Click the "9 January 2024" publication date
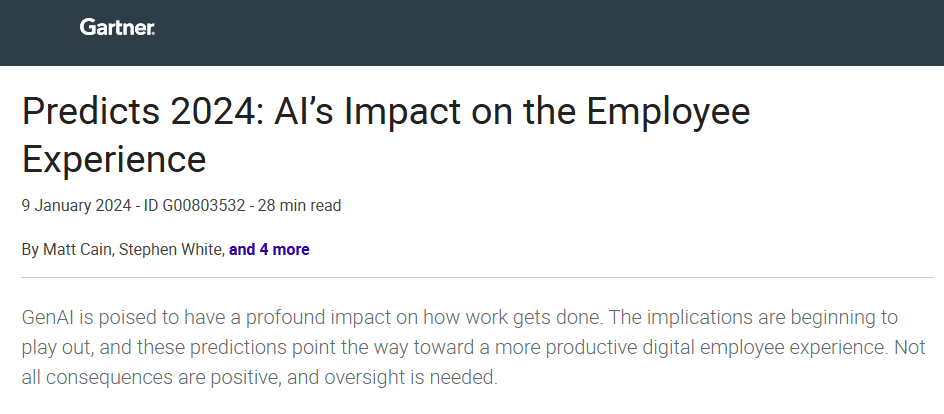This screenshot has height=414, width=944. (x=76, y=206)
